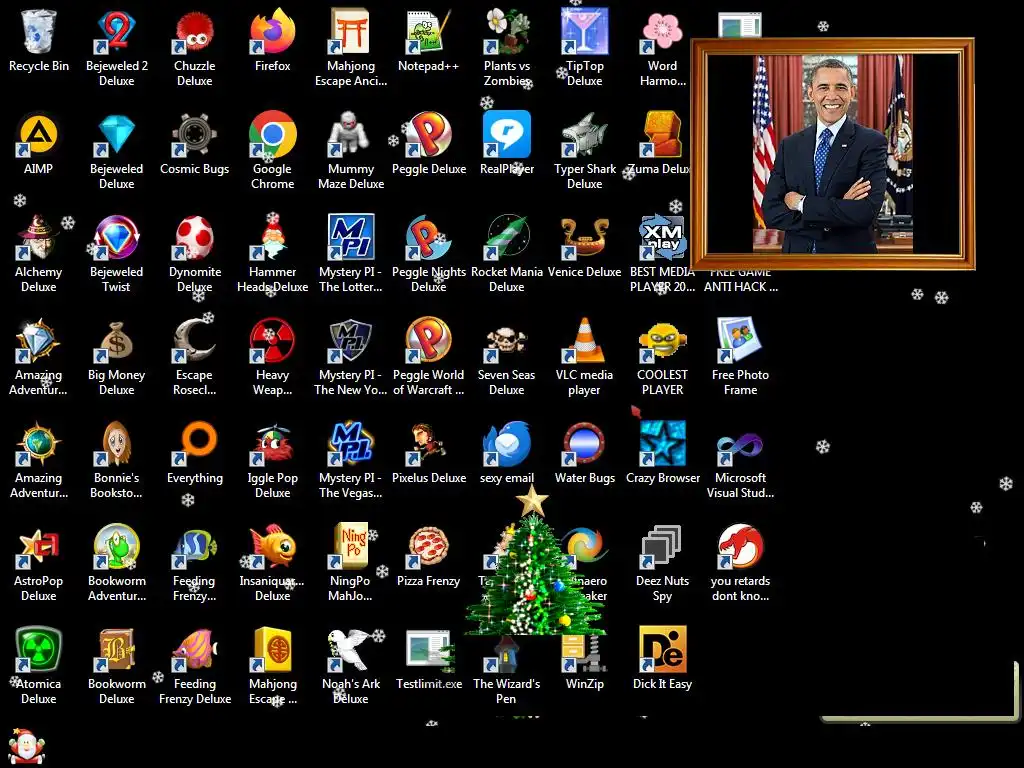Screen dimensions: 1024x768
Task: Select the 'you retards dont kno...' icon
Action: [x=740, y=547]
